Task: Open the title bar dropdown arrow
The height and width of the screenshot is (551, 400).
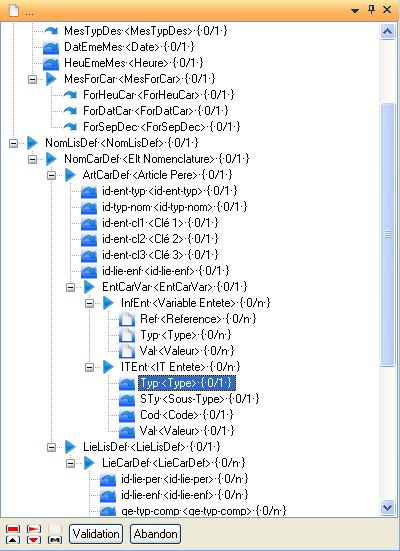Action: click(355, 11)
